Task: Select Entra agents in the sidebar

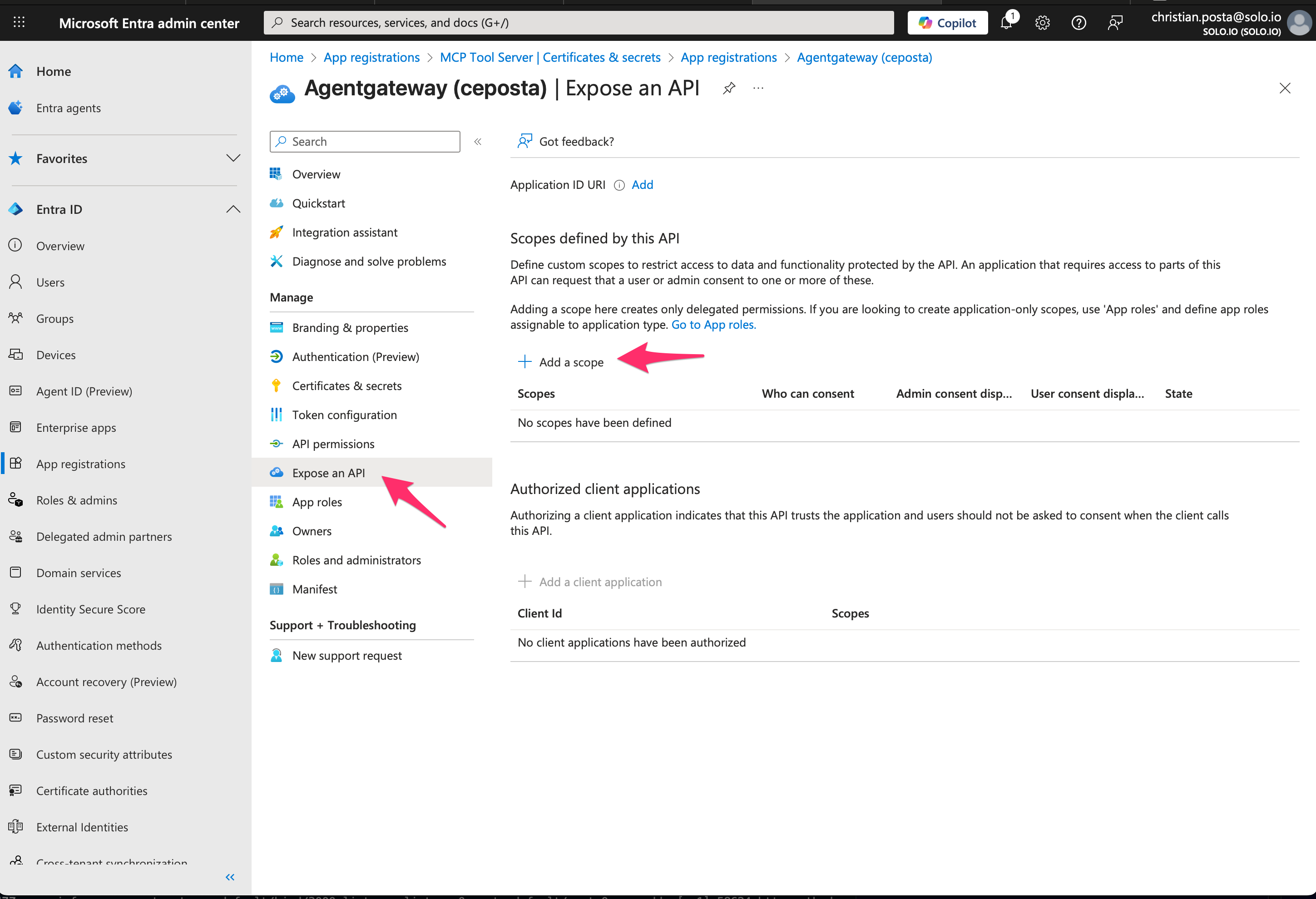Action: pos(69,108)
